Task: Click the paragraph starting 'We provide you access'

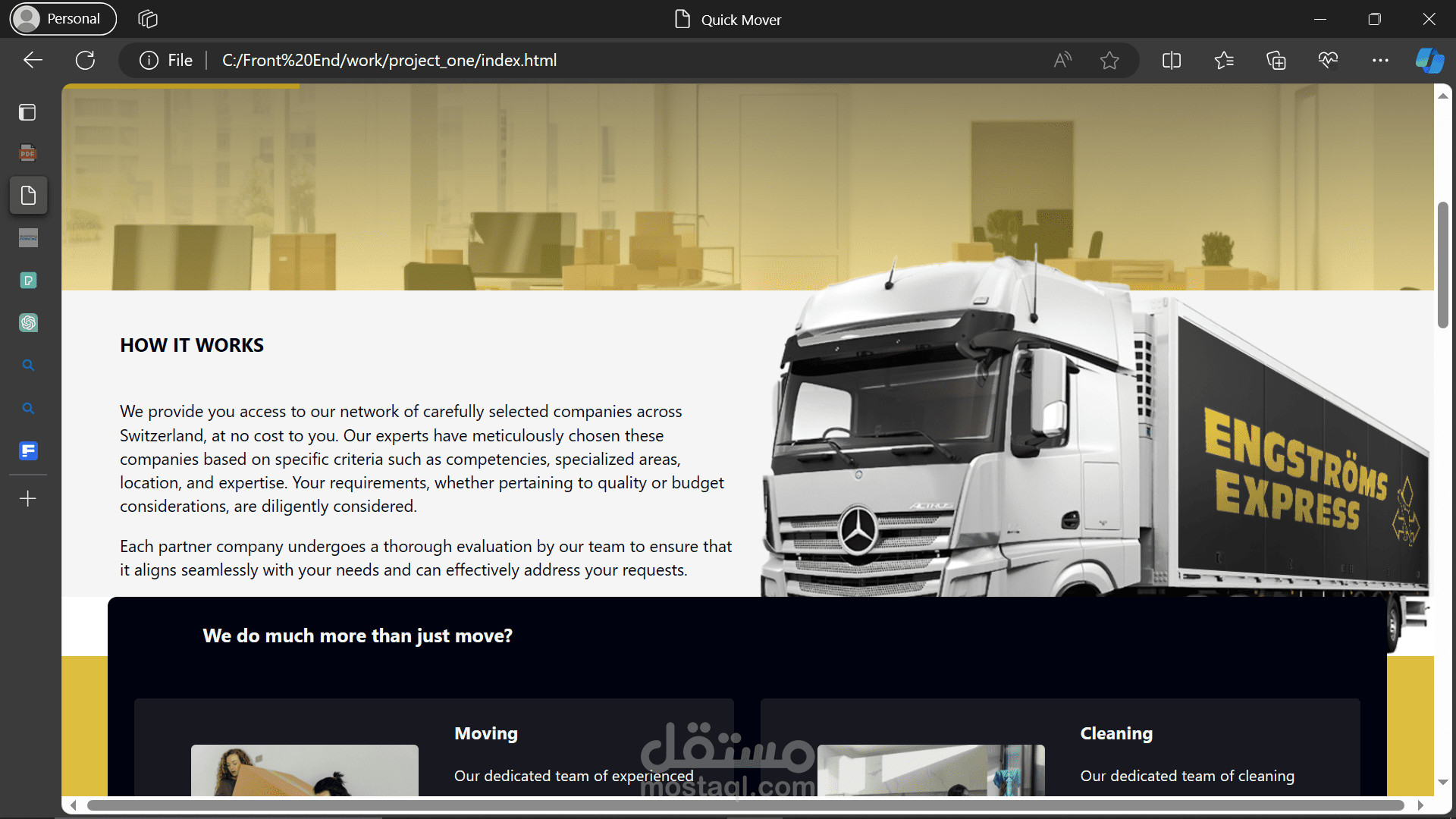Action: [422, 459]
